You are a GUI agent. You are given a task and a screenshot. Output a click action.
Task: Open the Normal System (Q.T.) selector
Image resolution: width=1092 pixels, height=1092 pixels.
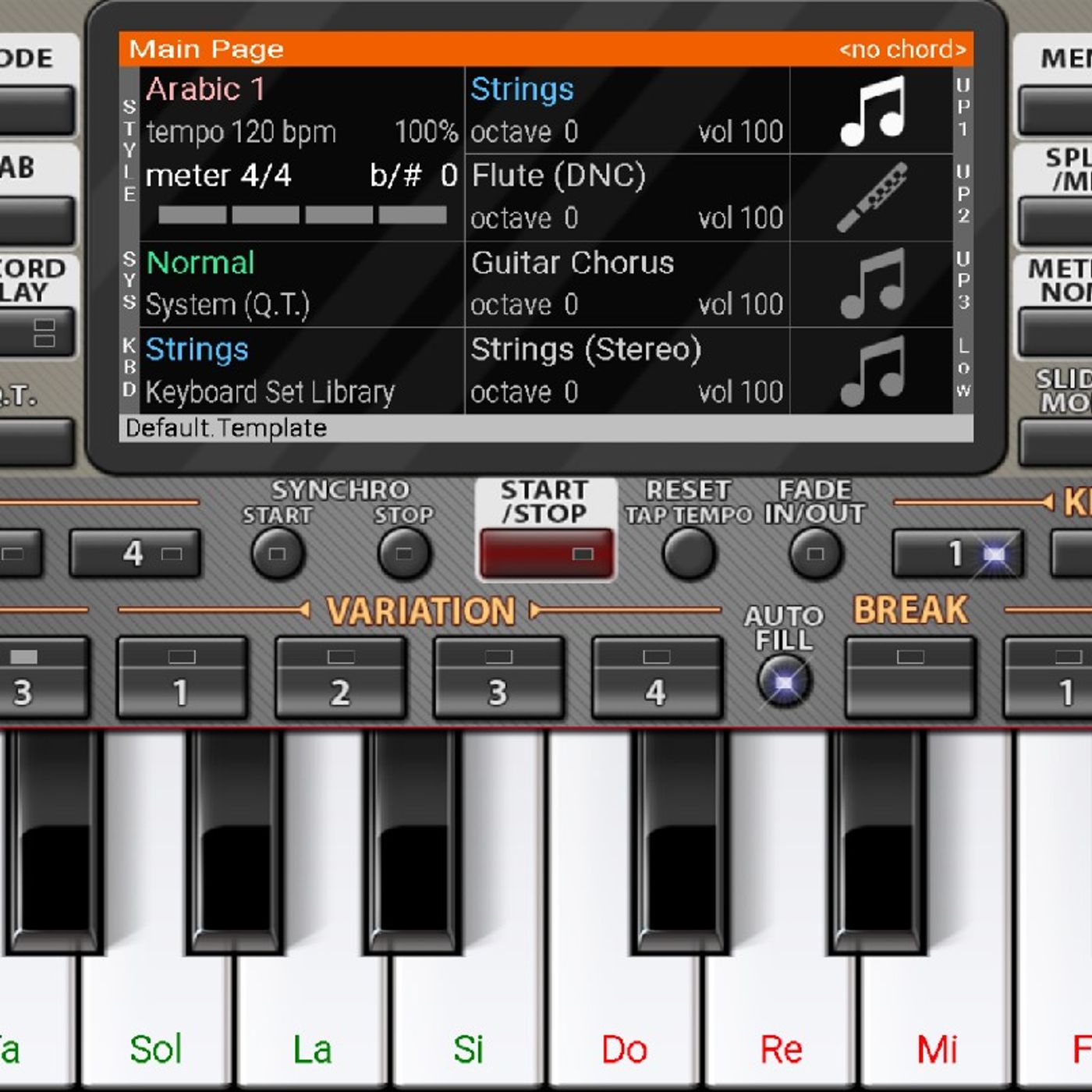click(x=302, y=284)
